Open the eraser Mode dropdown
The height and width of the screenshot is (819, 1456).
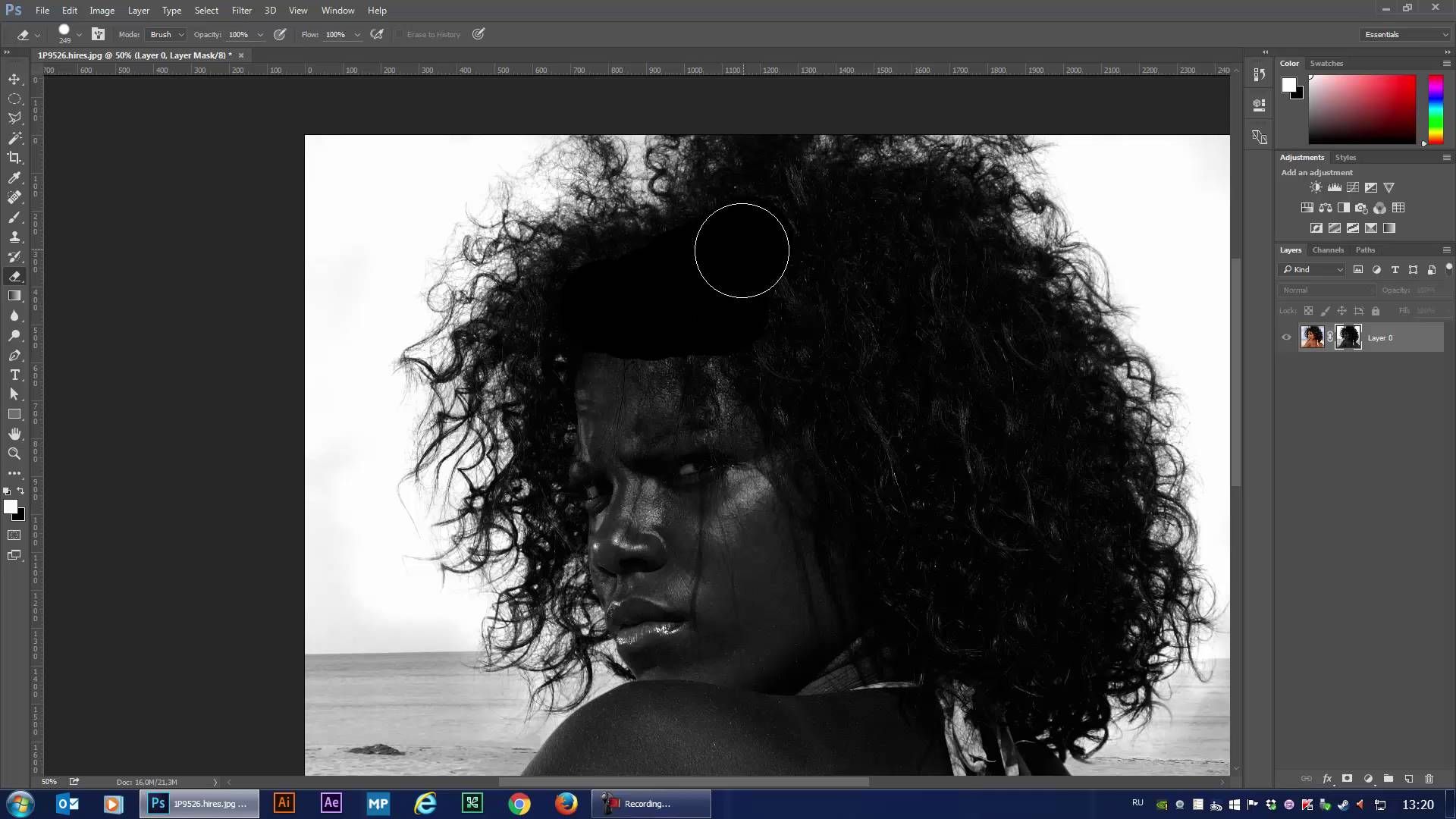(167, 34)
